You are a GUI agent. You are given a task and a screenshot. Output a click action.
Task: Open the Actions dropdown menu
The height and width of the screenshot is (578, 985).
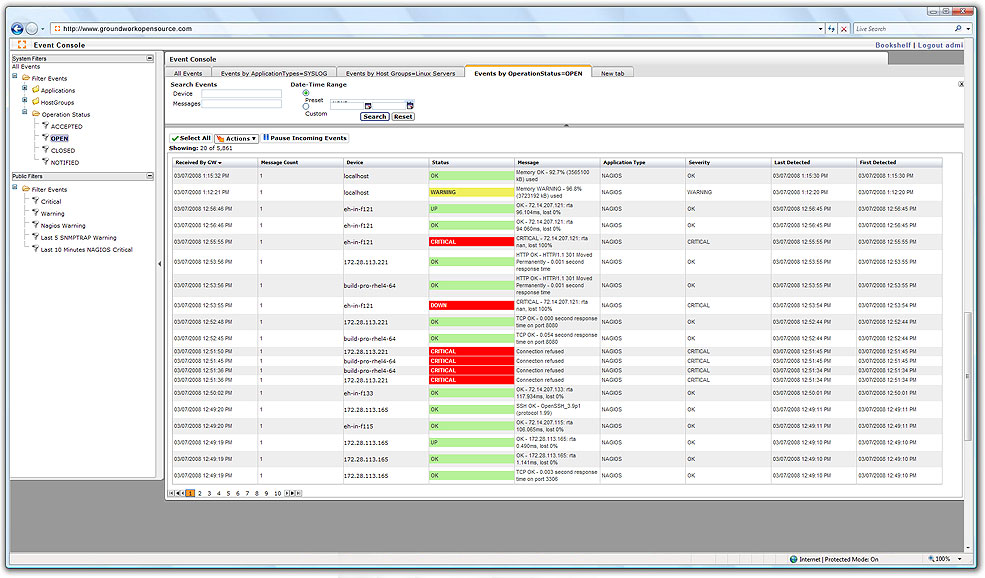point(237,139)
